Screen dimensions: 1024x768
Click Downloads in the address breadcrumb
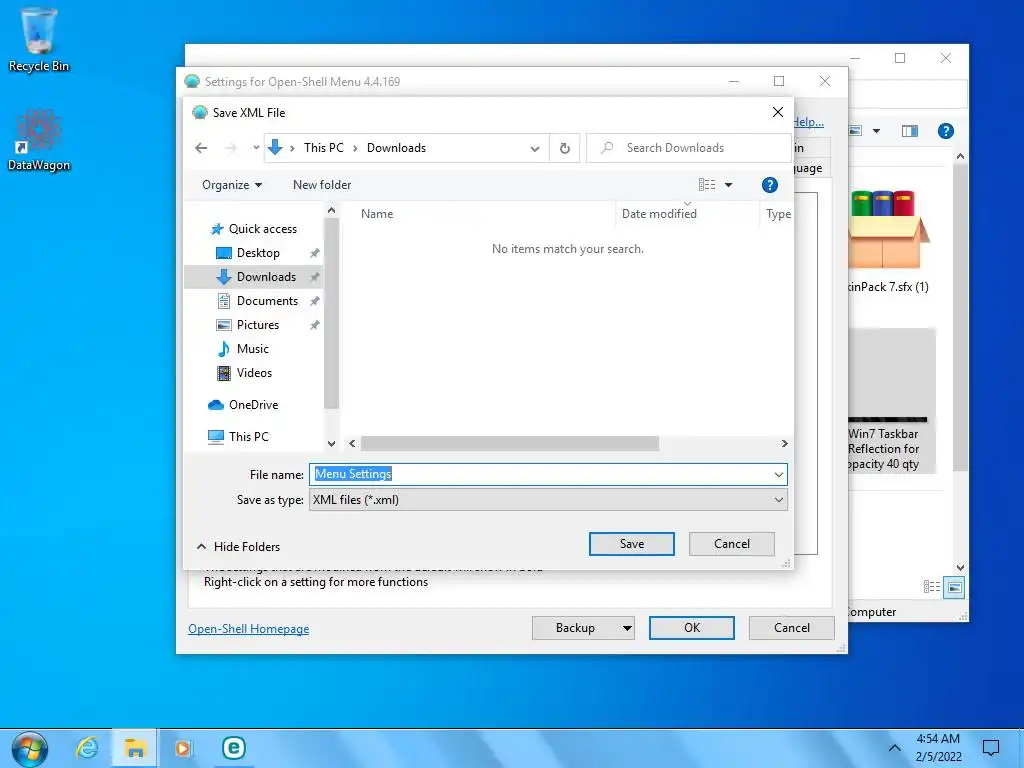click(x=396, y=148)
